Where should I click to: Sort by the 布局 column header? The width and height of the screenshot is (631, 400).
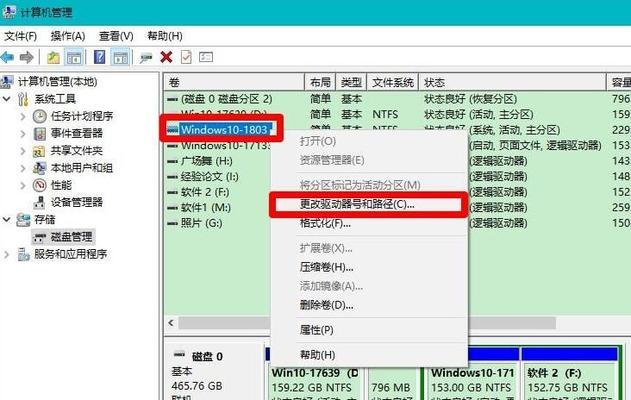pos(320,82)
